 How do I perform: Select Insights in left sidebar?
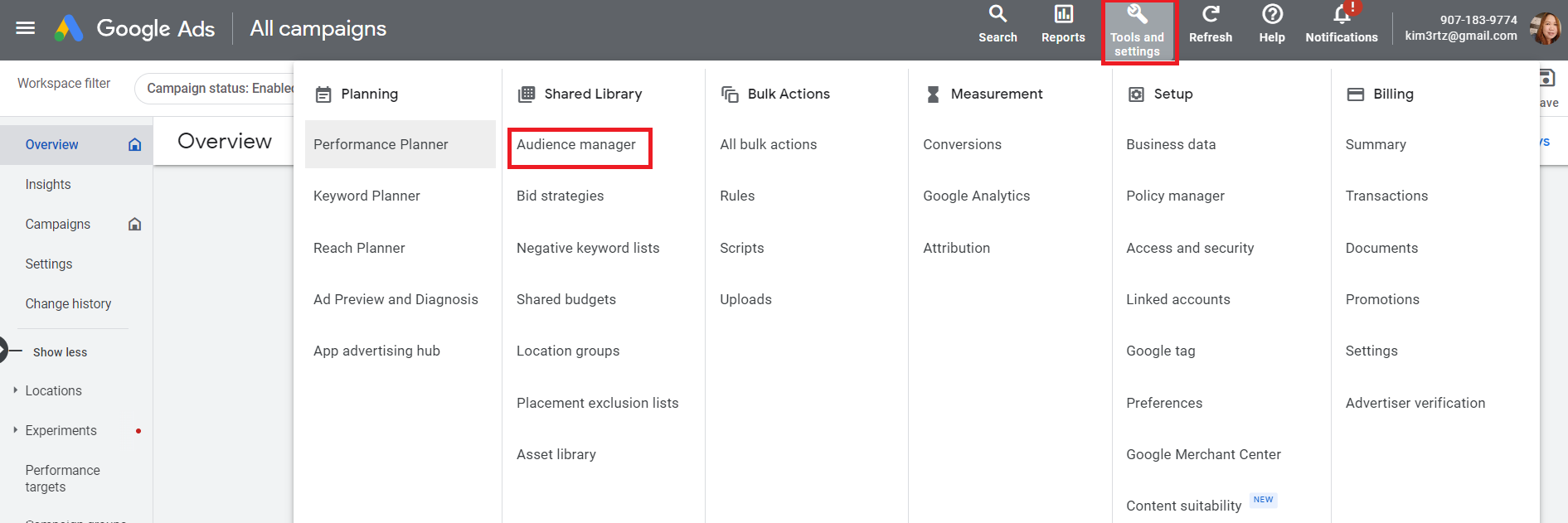click(x=48, y=185)
